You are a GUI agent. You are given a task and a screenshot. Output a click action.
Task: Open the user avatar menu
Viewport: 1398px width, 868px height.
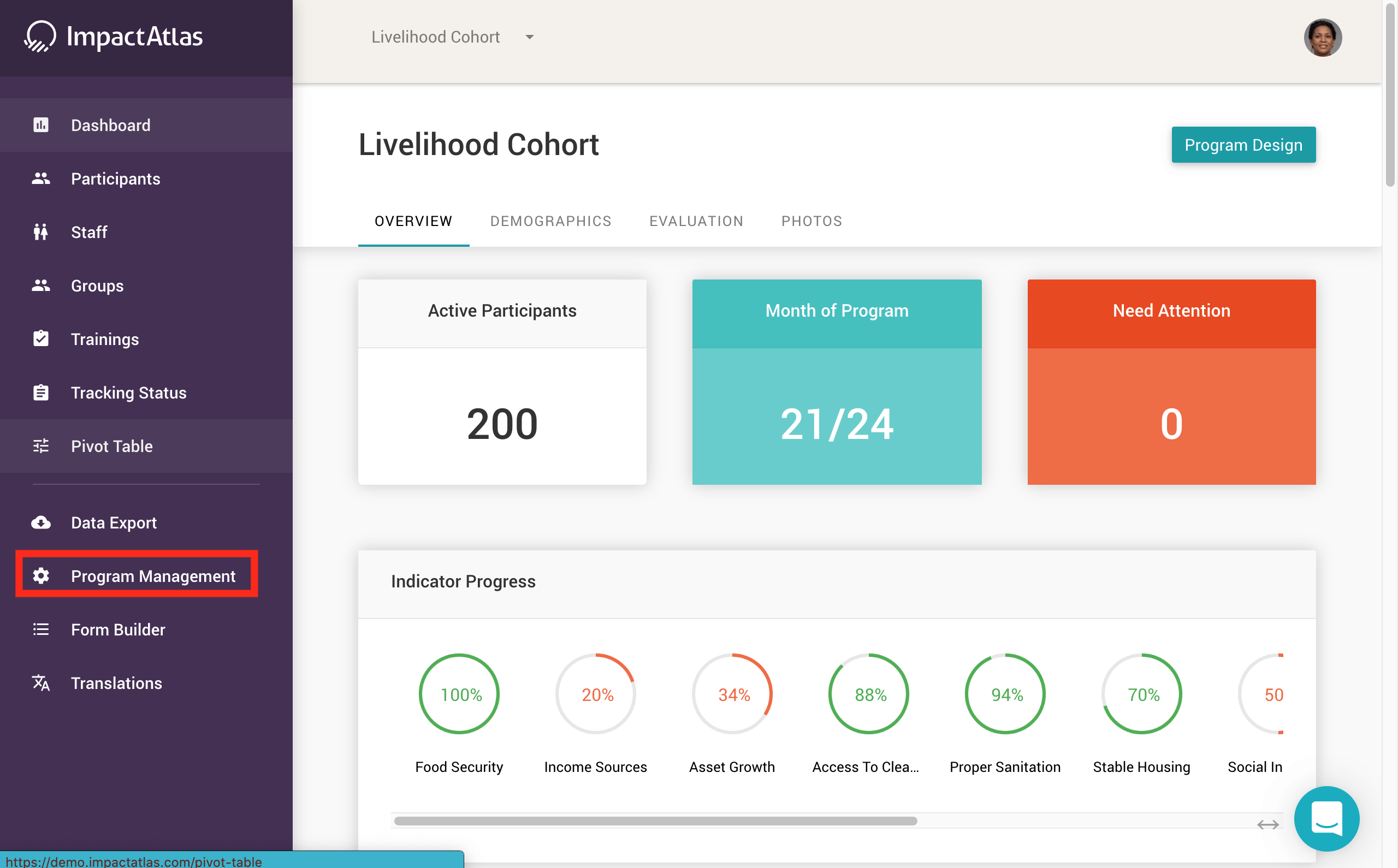pos(1322,37)
